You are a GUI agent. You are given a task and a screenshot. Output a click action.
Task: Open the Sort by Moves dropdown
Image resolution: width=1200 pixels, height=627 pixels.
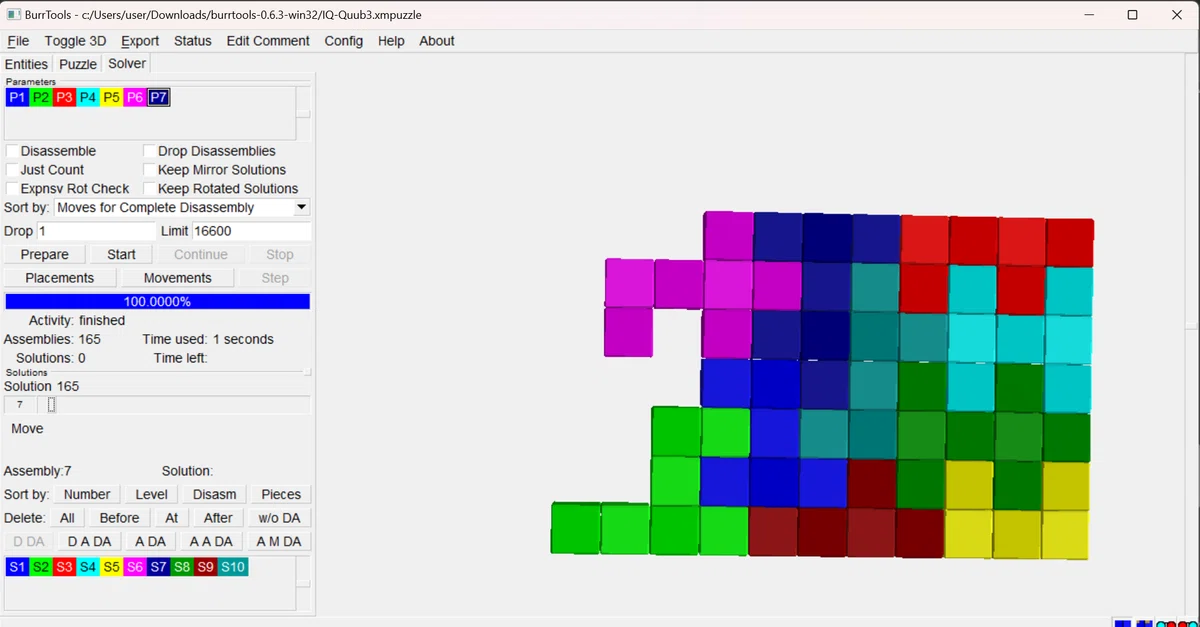coord(182,207)
